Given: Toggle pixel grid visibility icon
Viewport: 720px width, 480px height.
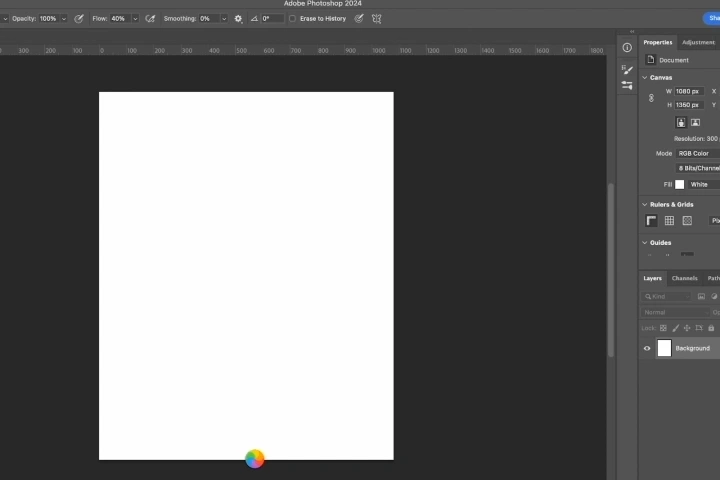Looking at the screenshot, I should click(687, 221).
